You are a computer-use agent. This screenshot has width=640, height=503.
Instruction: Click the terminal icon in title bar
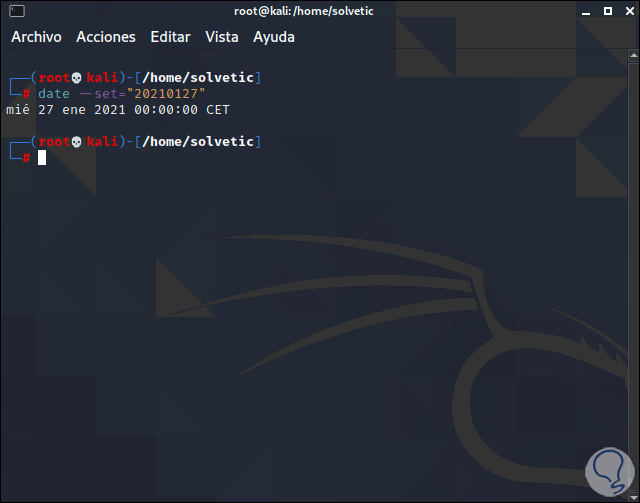coord(17,11)
